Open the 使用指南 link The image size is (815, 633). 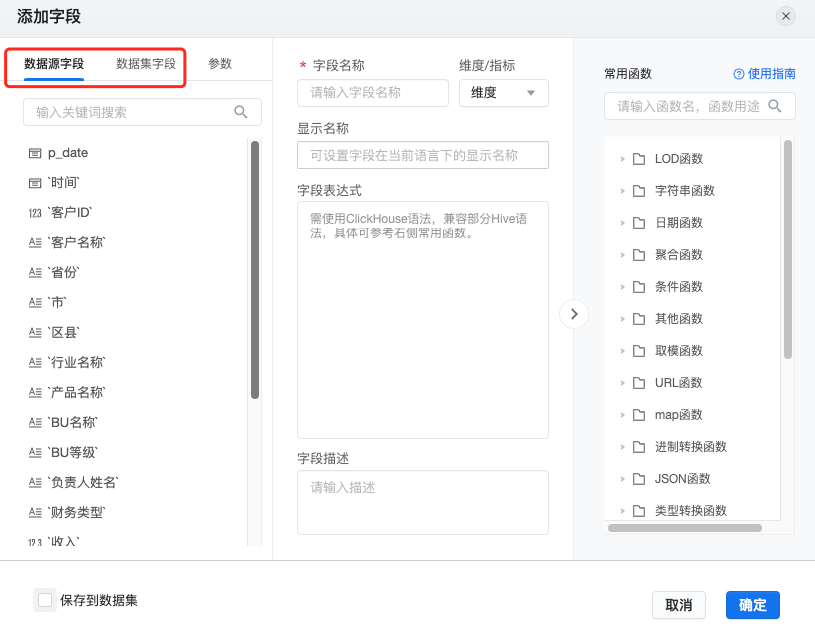pos(764,74)
